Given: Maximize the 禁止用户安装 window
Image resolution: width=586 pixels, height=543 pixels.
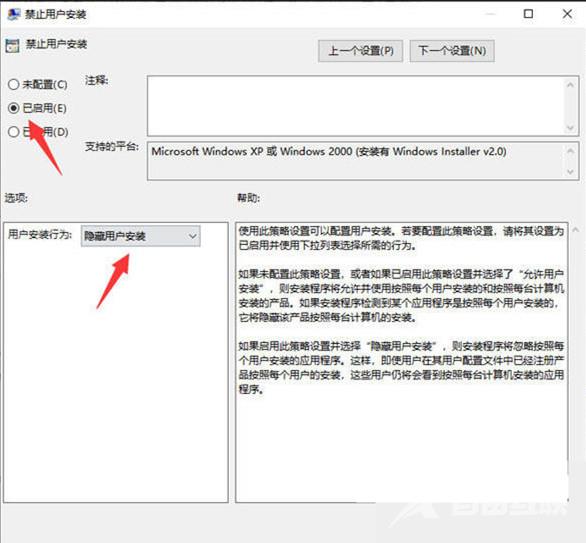Looking at the screenshot, I should click(528, 14).
